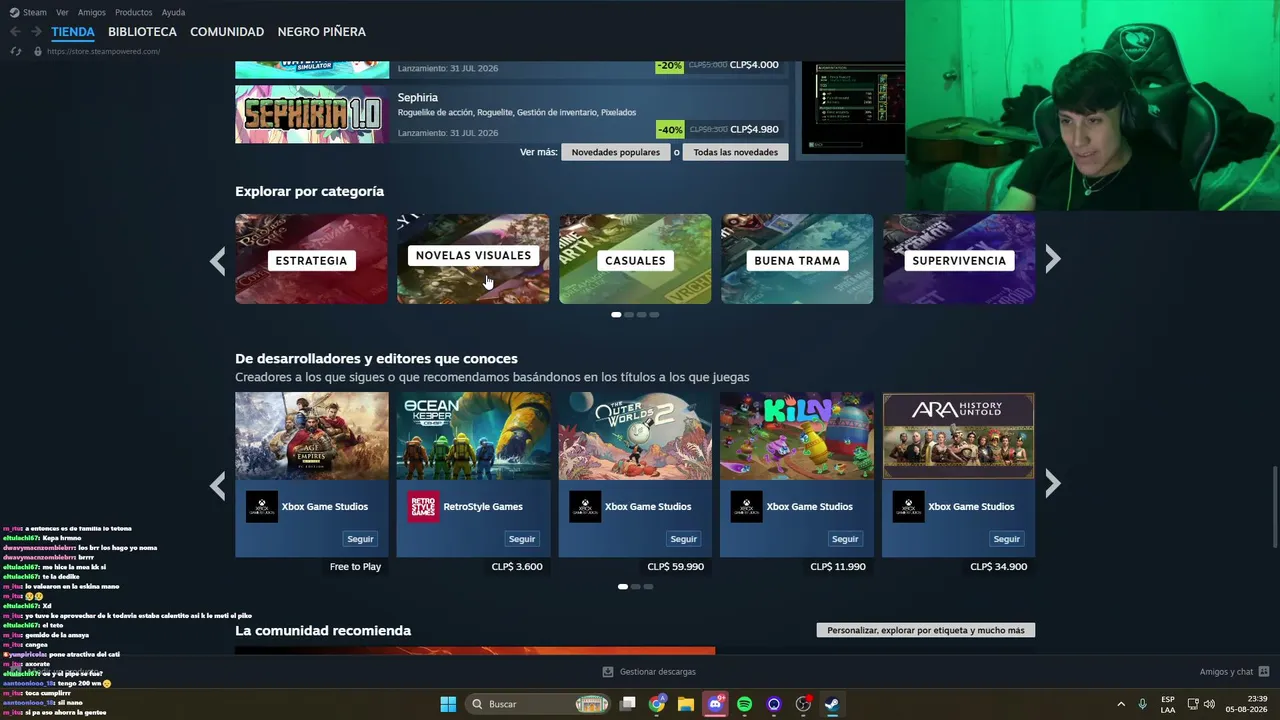This screenshot has width=1280, height=720.
Task: Open Task View on the taskbar
Action: click(628, 704)
